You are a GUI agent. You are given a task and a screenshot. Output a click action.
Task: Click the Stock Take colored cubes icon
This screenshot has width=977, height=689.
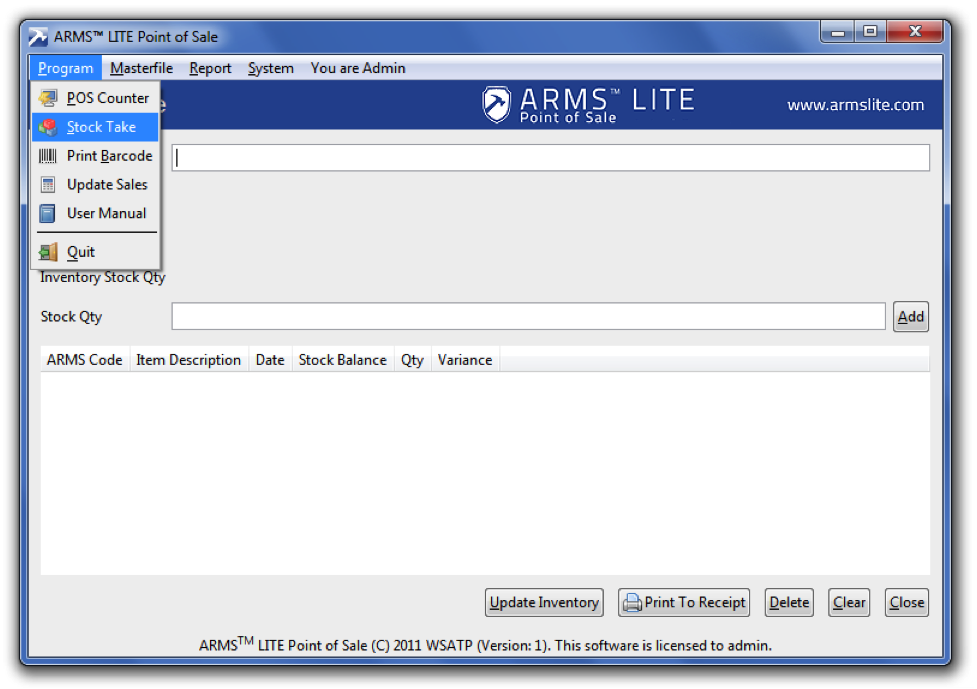pyautogui.click(x=48, y=127)
